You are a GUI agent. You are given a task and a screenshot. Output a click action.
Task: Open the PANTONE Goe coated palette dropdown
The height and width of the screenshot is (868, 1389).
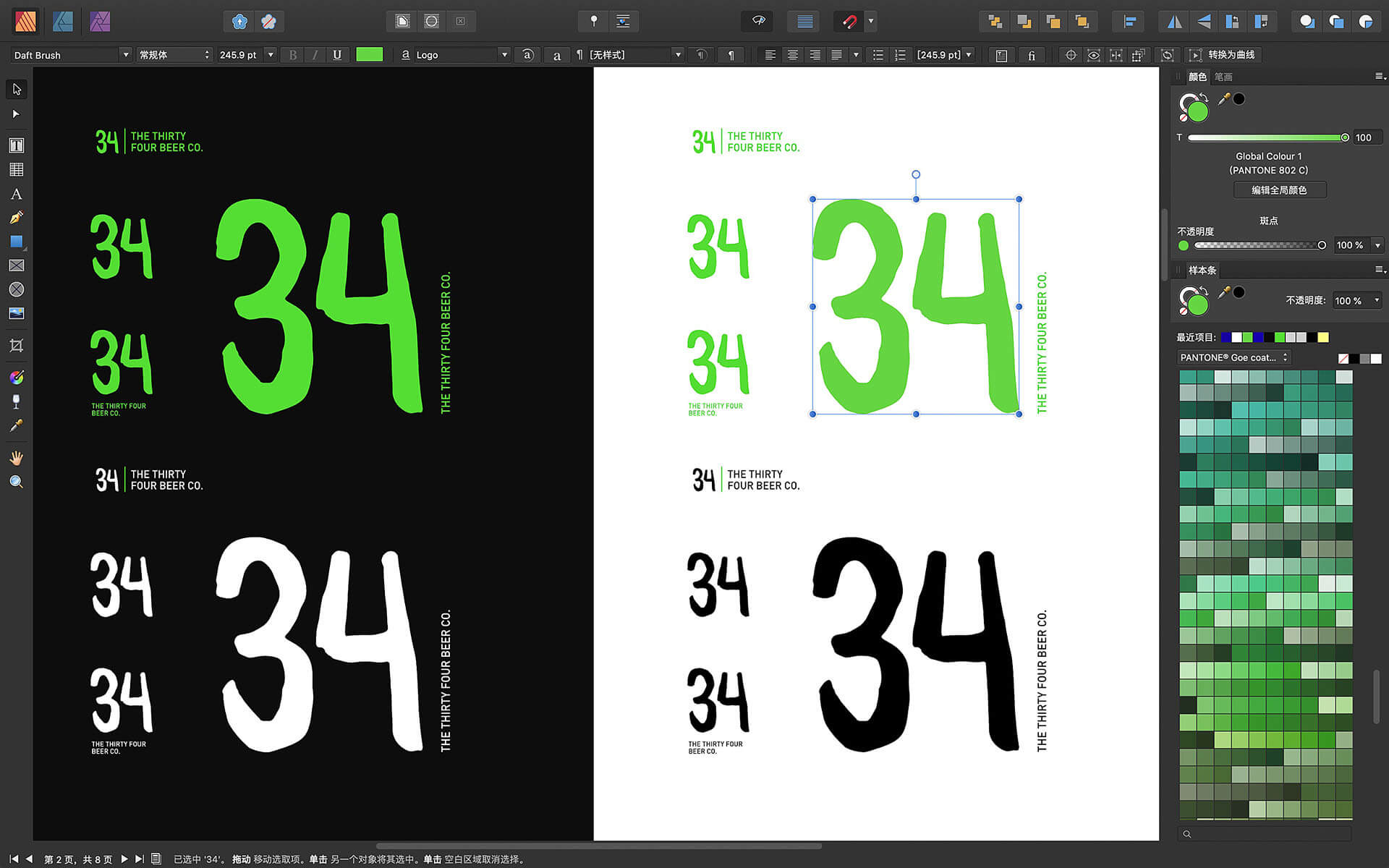tap(1233, 357)
